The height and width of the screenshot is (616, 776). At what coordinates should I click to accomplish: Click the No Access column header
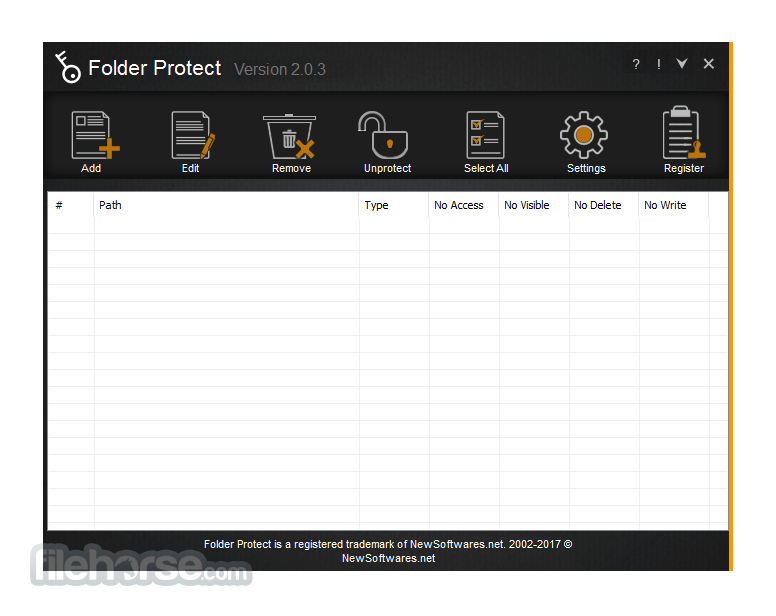click(x=463, y=205)
